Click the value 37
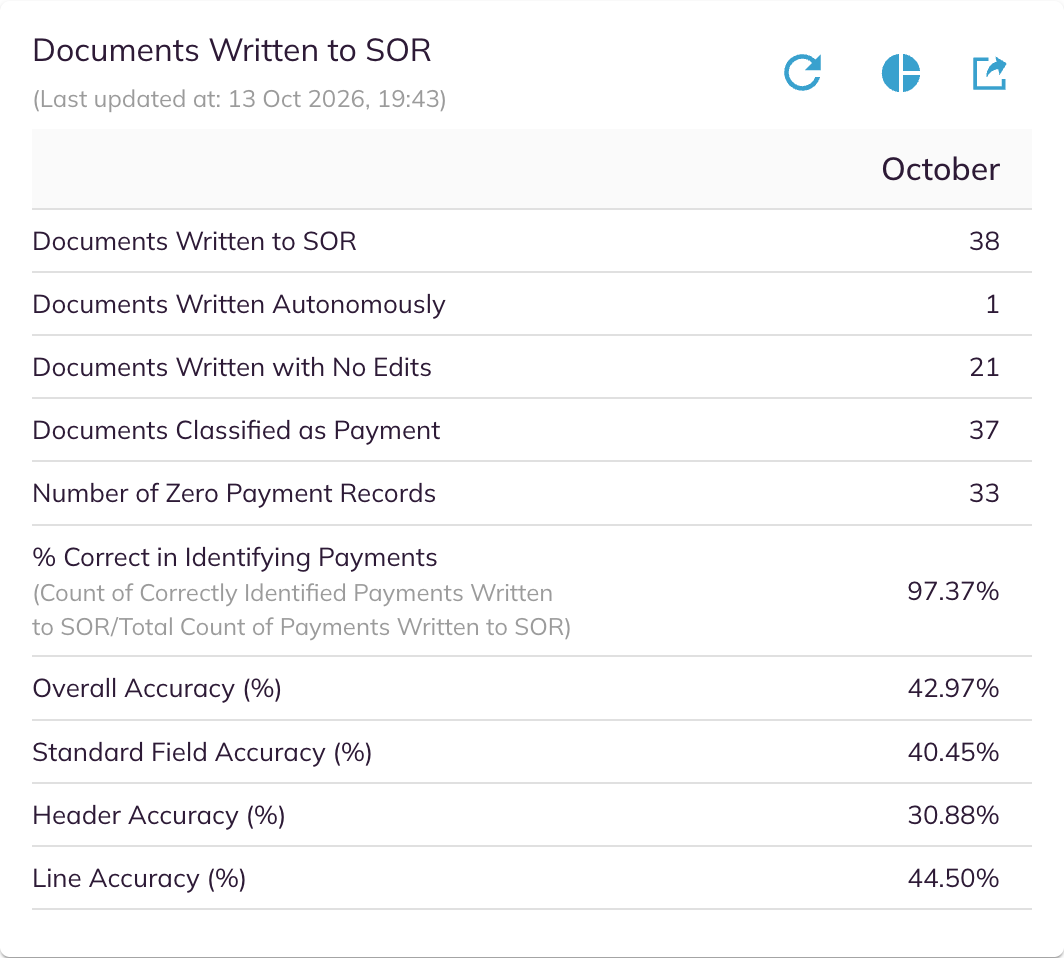This screenshot has height=958, width=1064. pyautogui.click(x=984, y=430)
